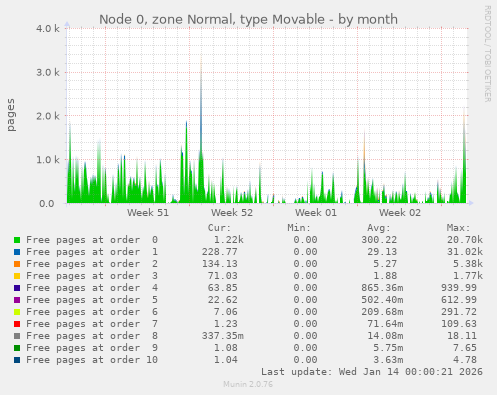
Task: Click the green order 0 legend swatch
Action: click(17, 240)
